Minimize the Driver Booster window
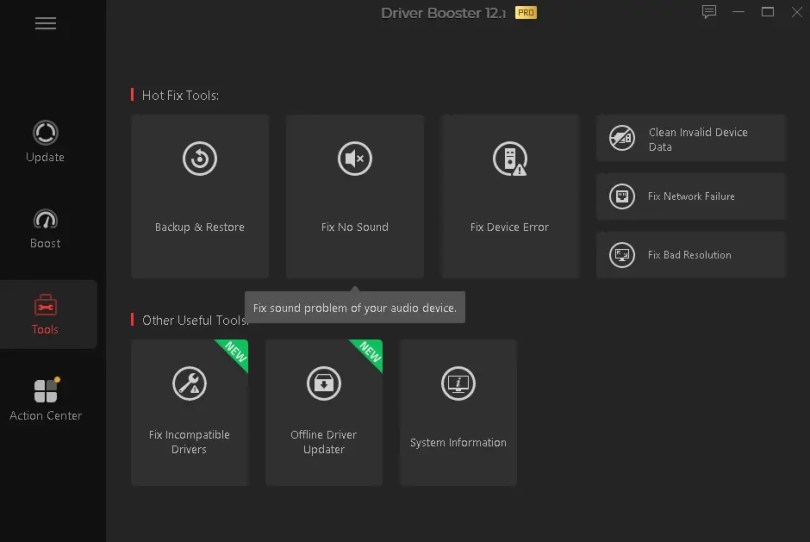The height and width of the screenshot is (542, 810). click(x=739, y=11)
